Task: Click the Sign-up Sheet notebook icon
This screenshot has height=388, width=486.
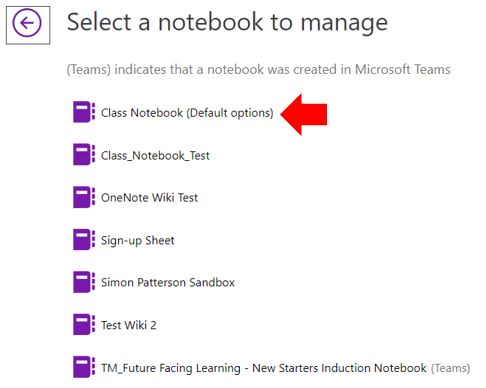Action: coord(84,239)
